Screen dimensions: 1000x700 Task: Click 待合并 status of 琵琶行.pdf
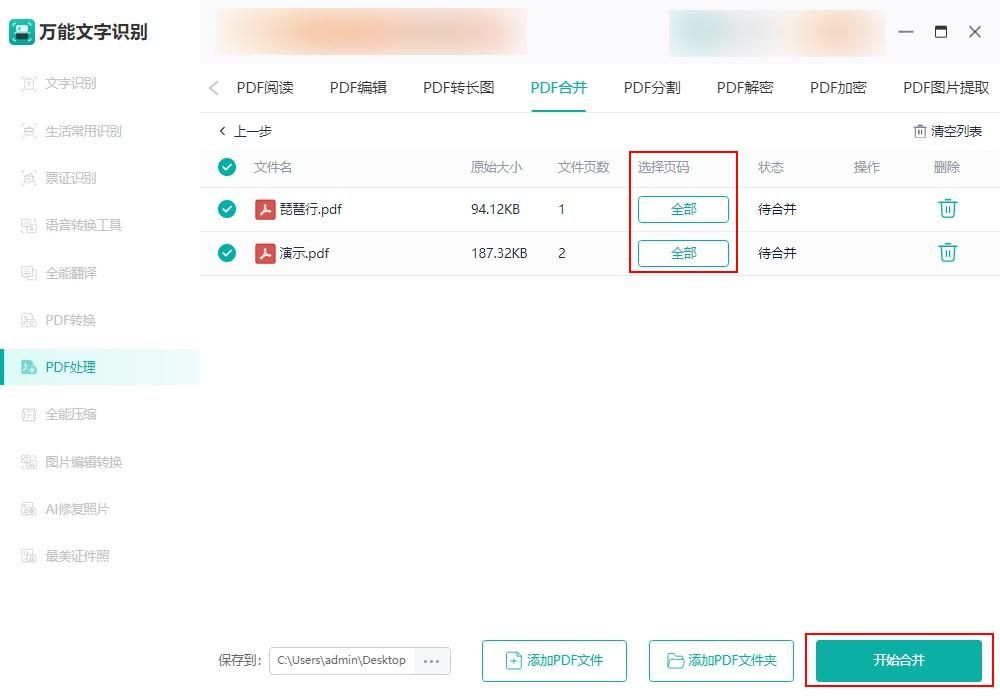777,209
